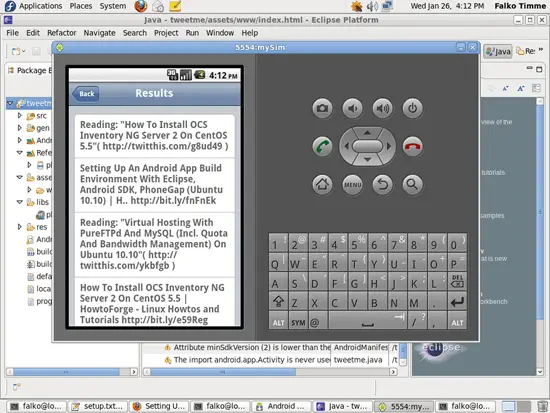Click the SYM key on emulator keyboard

[298, 321]
